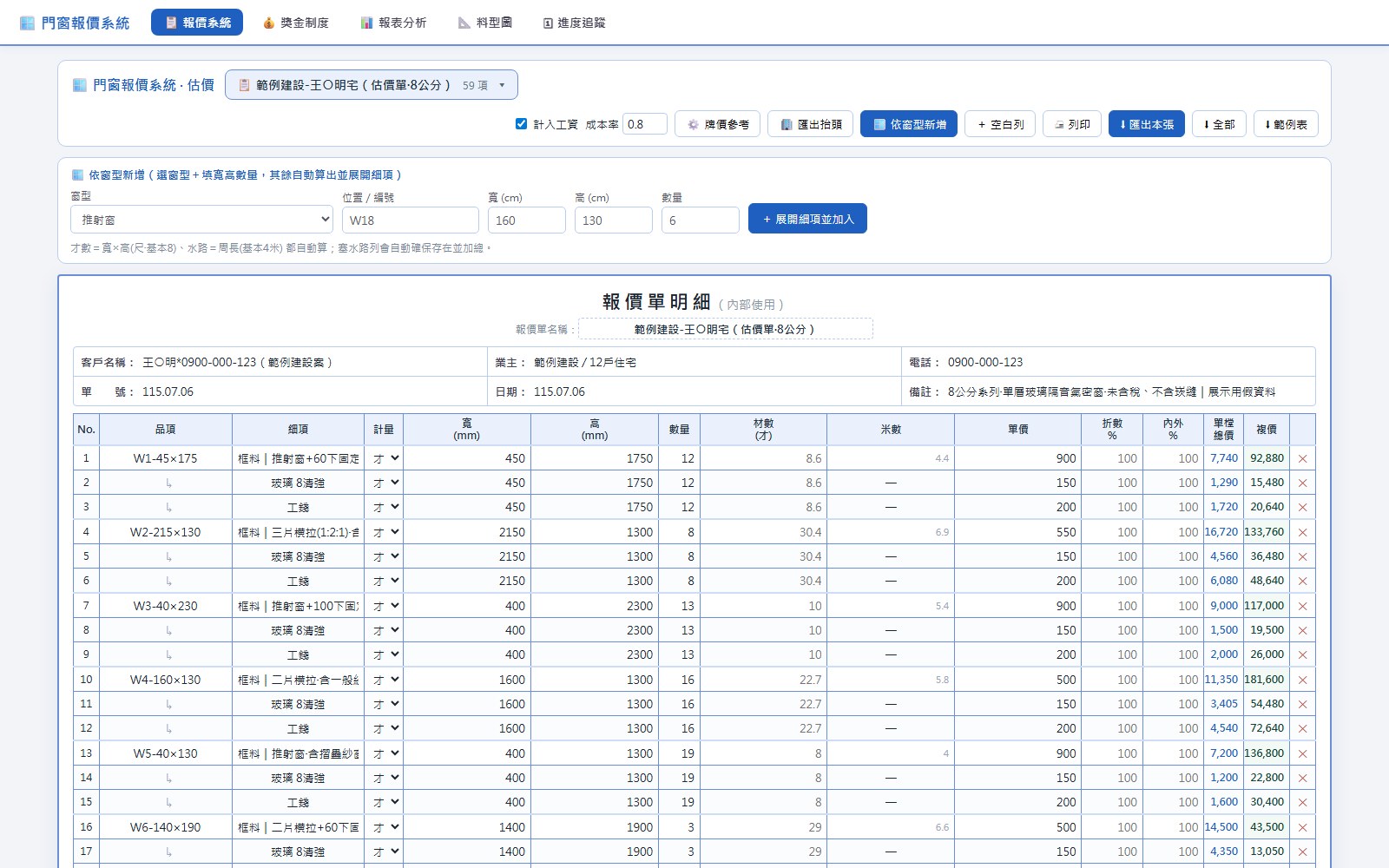Remove row 17 using its red X
The height and width of the screenshot is (868, 1389).
(1302, 852)
